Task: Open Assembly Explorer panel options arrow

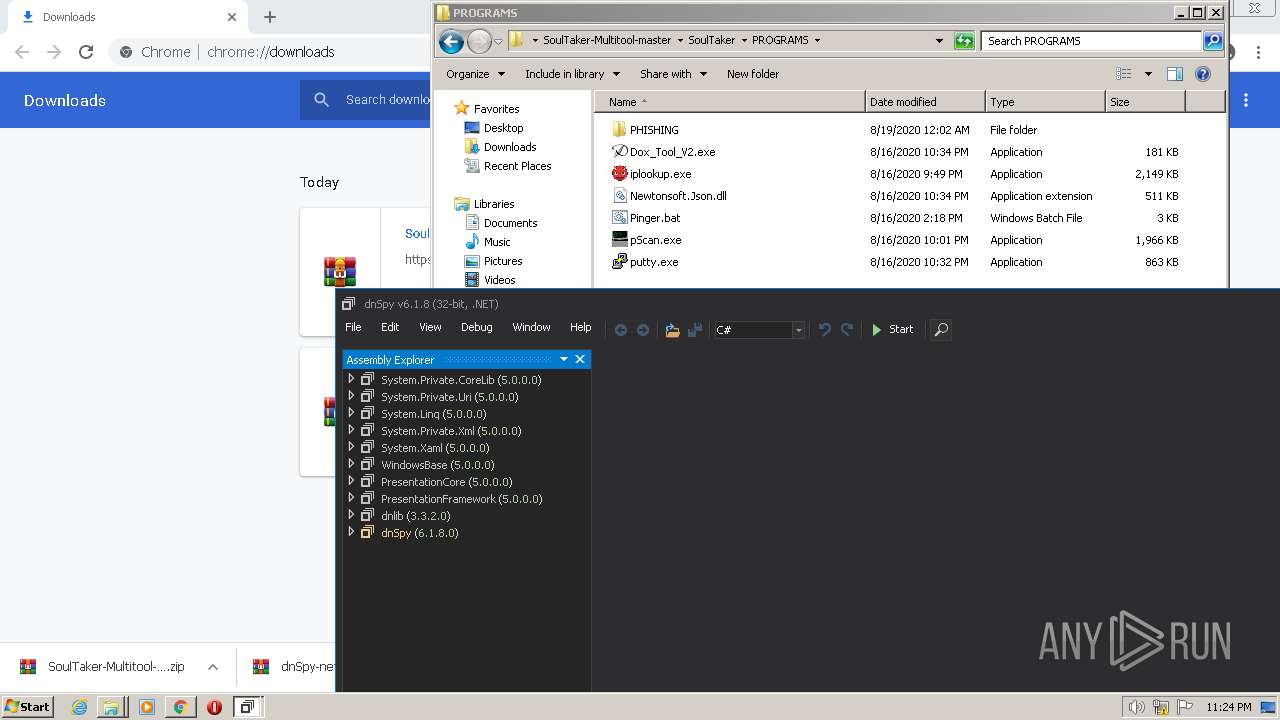Action: (x=564, y=359)
